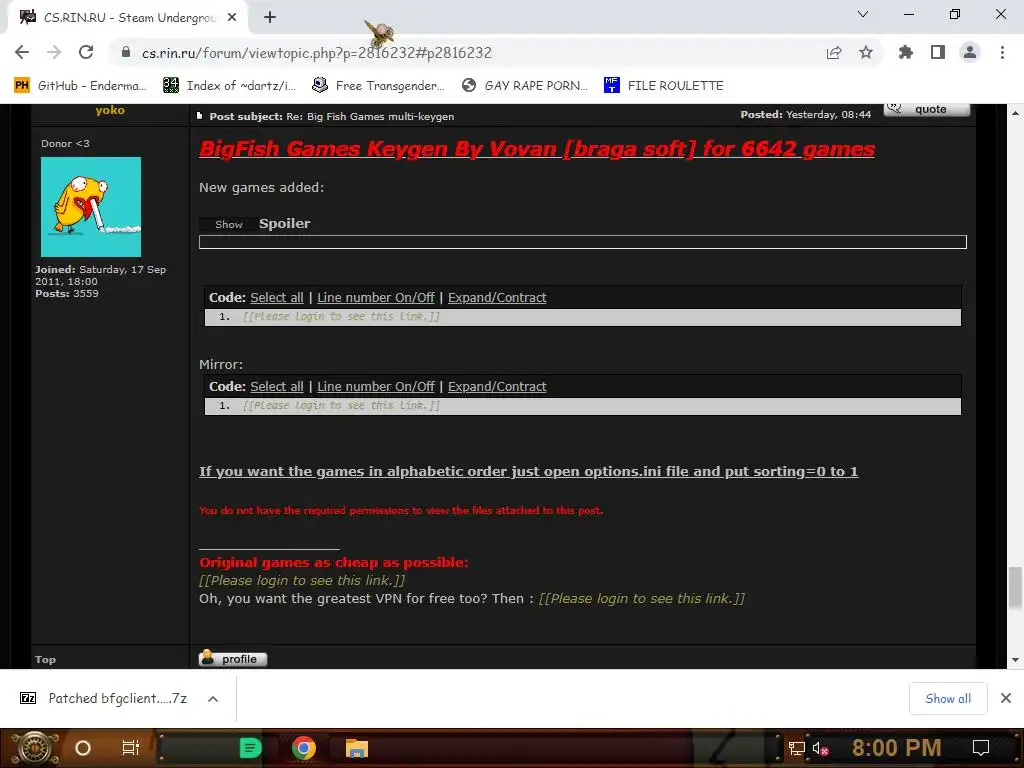Show the hidden Spoiler content
The width and height of the screenshot is (1024, 768).
(x=229, y=224)
